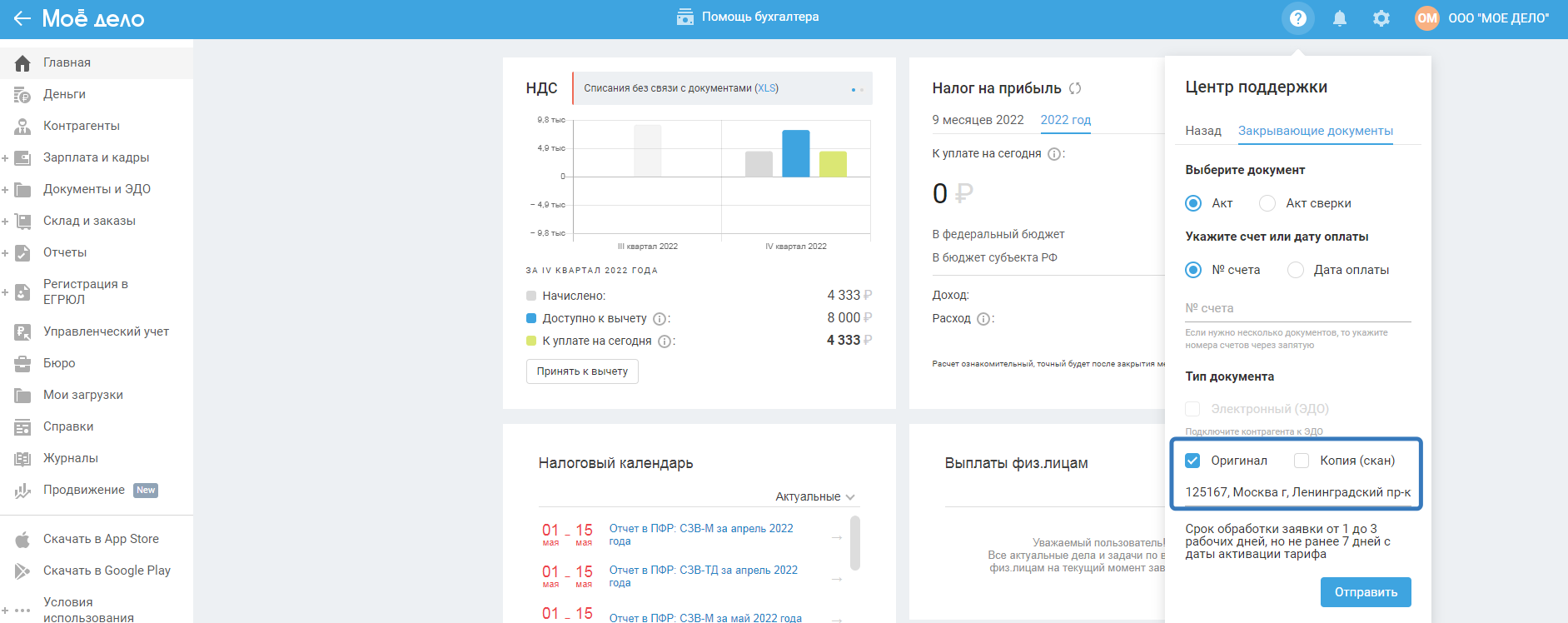
Task: Uncheck the Оригинал checkbox
Action: point(1192,461)
